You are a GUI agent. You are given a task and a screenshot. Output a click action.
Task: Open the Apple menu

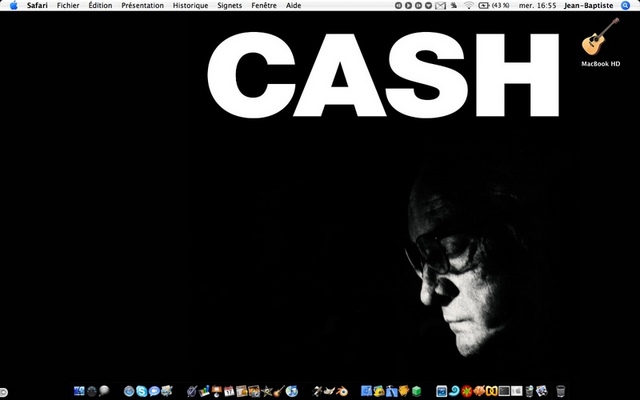point(13,5)
